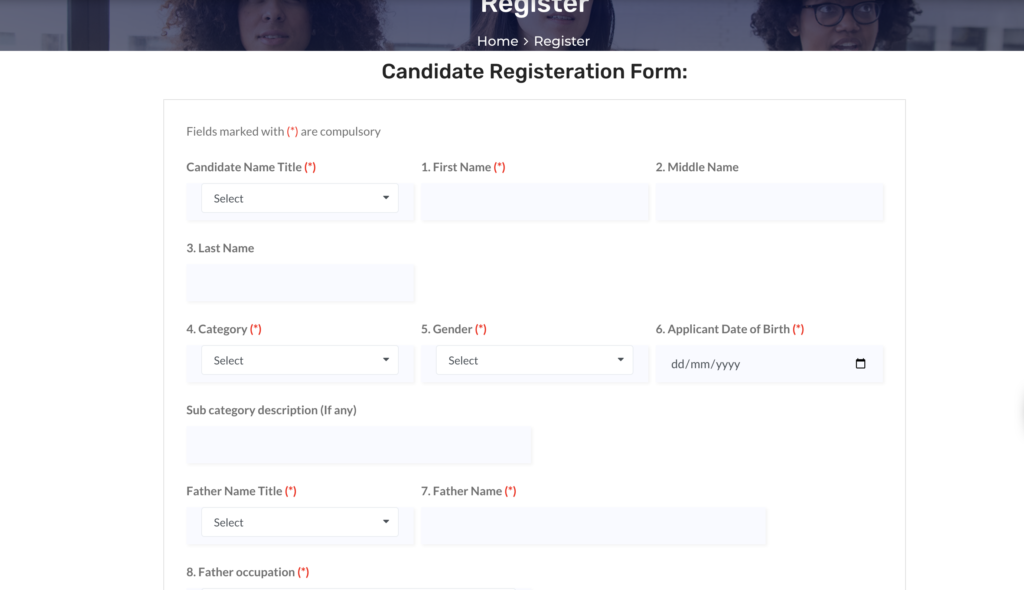
Task: Click the caret arrow on Father Name Title select
Action: (386, 521)
